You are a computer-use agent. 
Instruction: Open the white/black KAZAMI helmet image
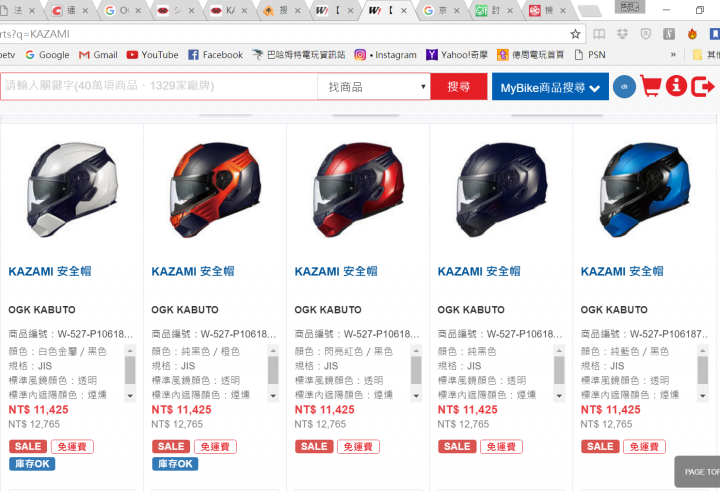coord(72,189)
